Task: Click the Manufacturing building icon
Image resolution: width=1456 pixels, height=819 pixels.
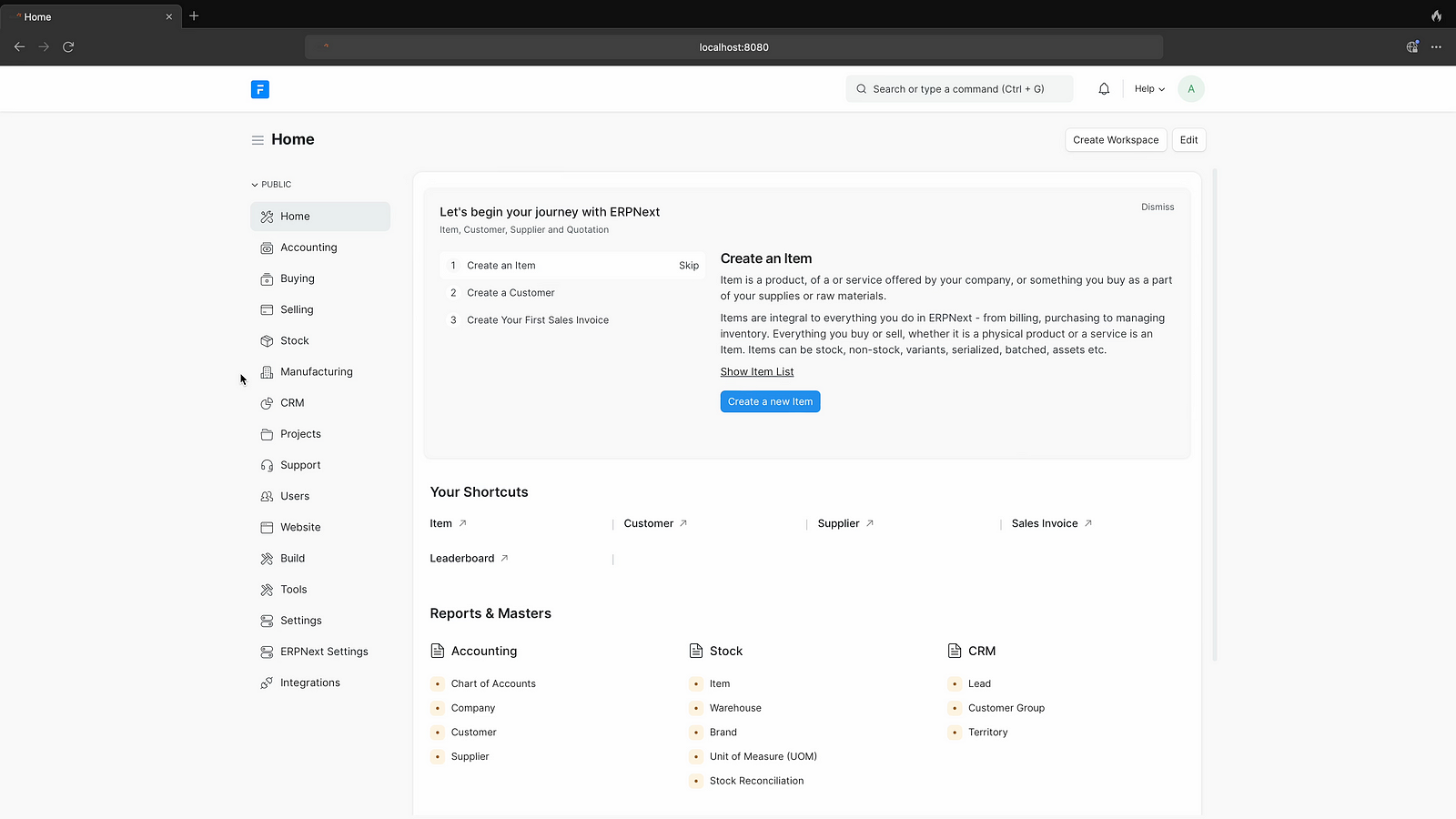Action: click(x=267, y=372)
